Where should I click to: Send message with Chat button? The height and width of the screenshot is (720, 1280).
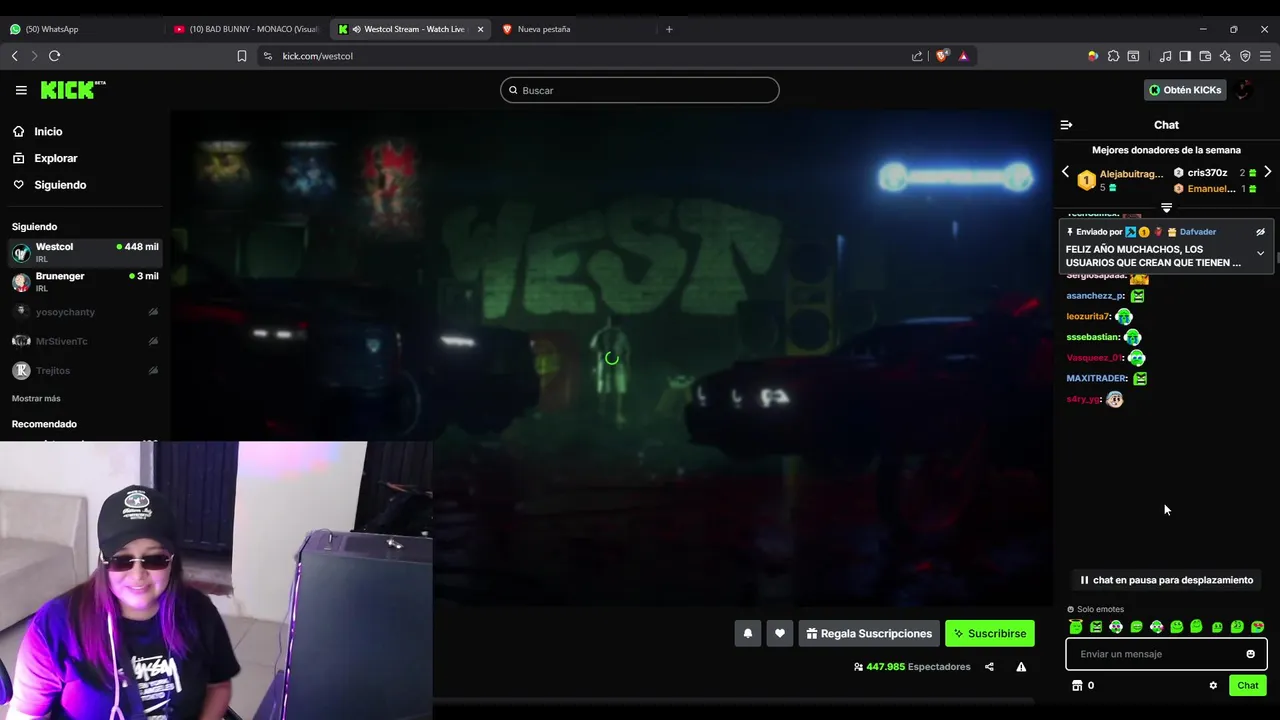(x=1248, y=685)
